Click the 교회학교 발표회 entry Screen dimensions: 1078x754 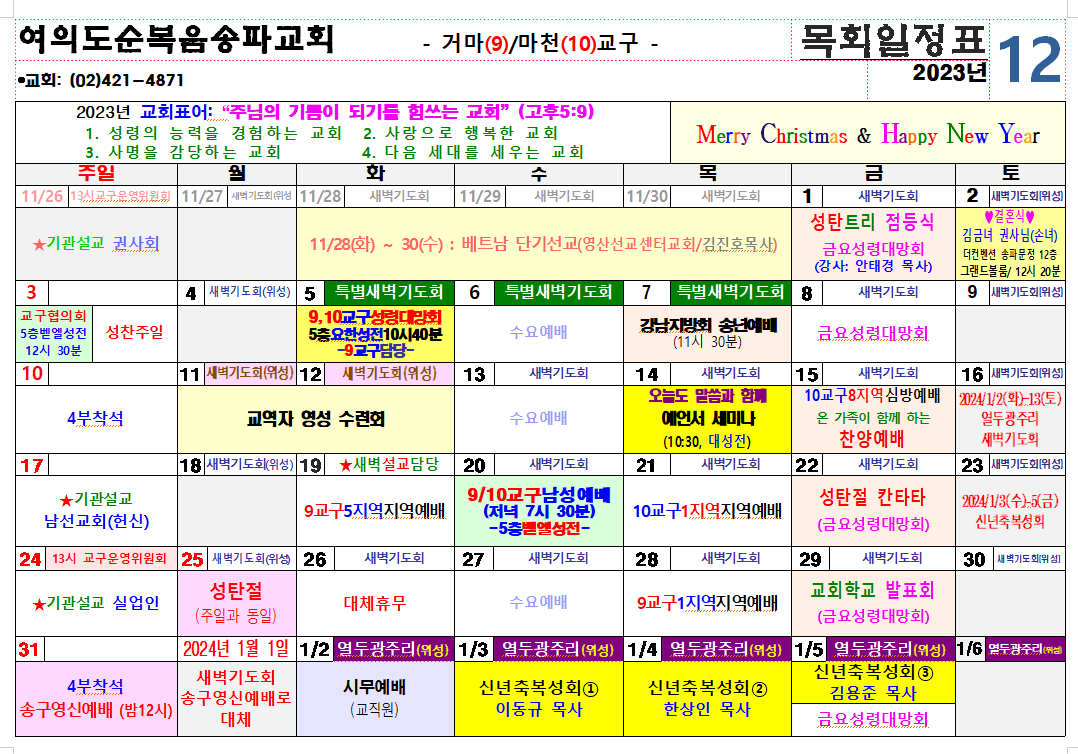click(x=872, y=590)
